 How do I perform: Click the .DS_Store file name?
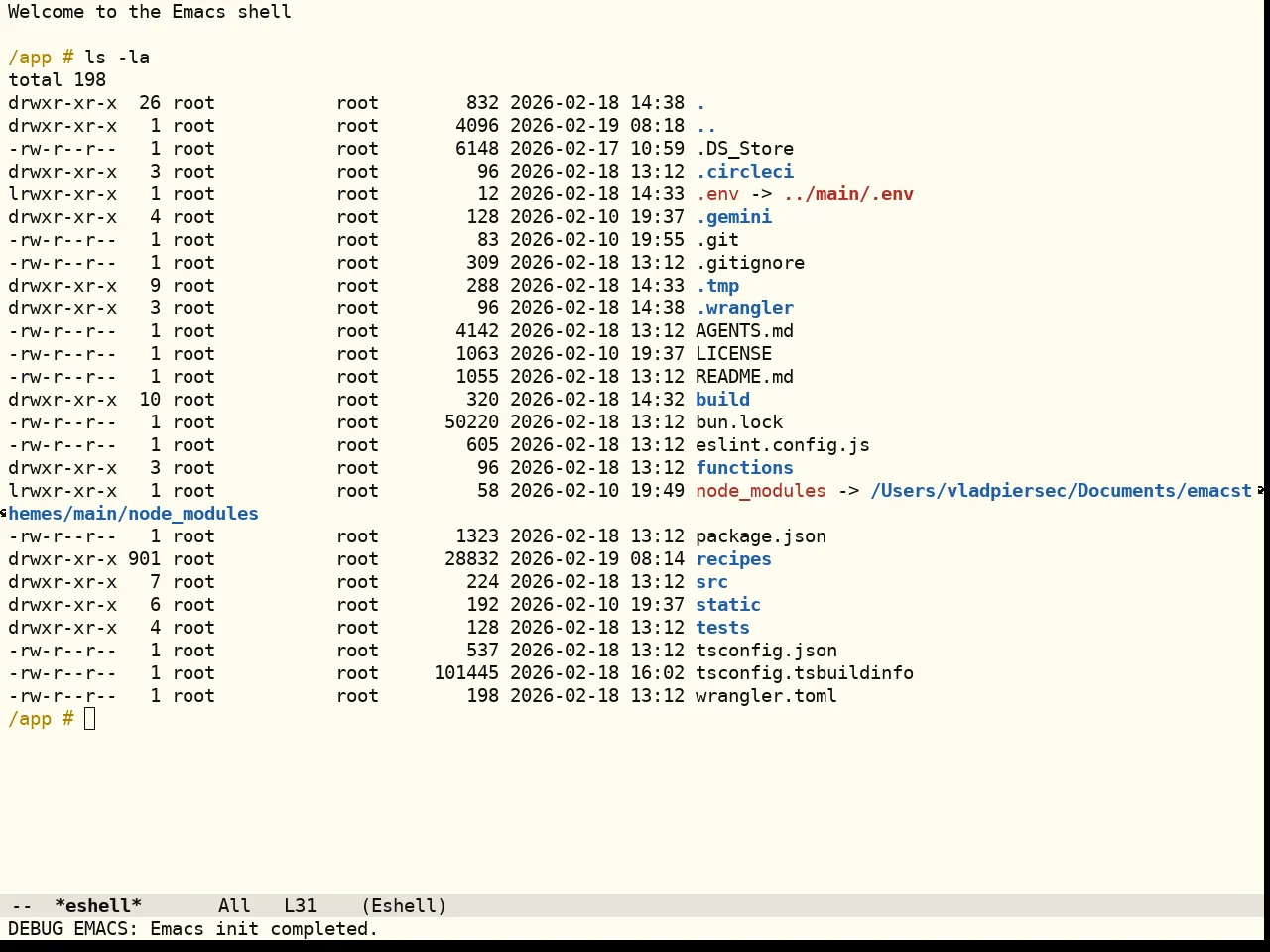[744, 149]
